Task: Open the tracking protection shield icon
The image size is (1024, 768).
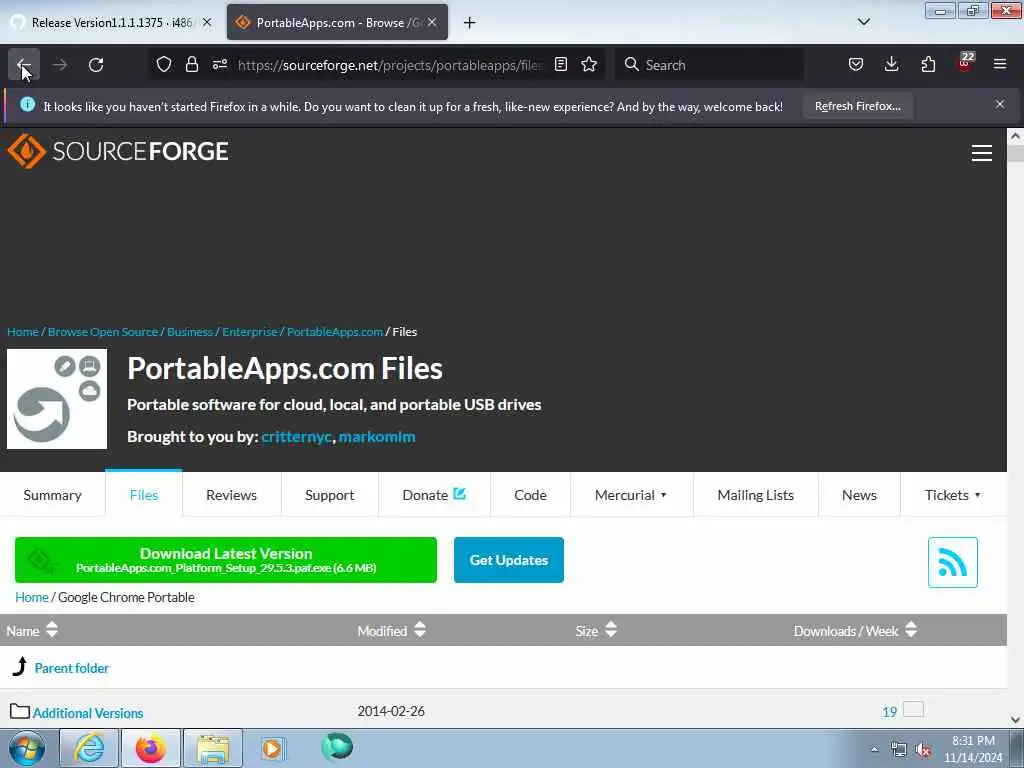Action: pyautogui.click(x=164, y=65)
